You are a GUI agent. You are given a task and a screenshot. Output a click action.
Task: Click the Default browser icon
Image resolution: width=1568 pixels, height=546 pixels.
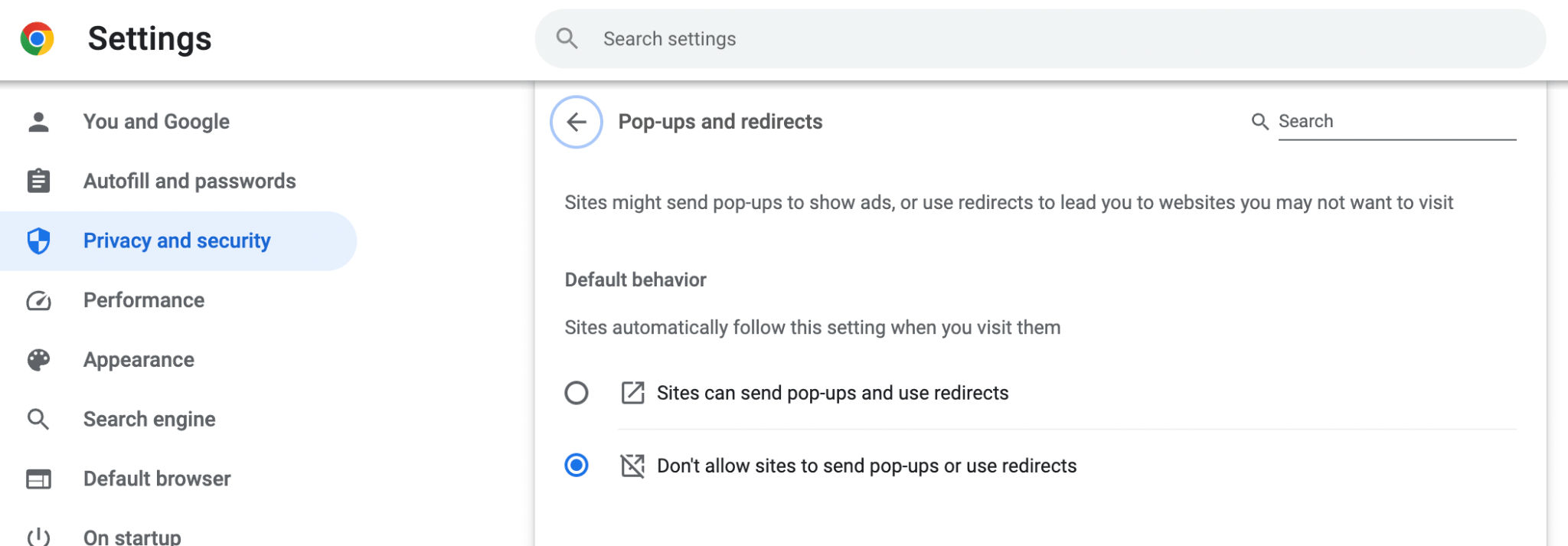point(38,478)
